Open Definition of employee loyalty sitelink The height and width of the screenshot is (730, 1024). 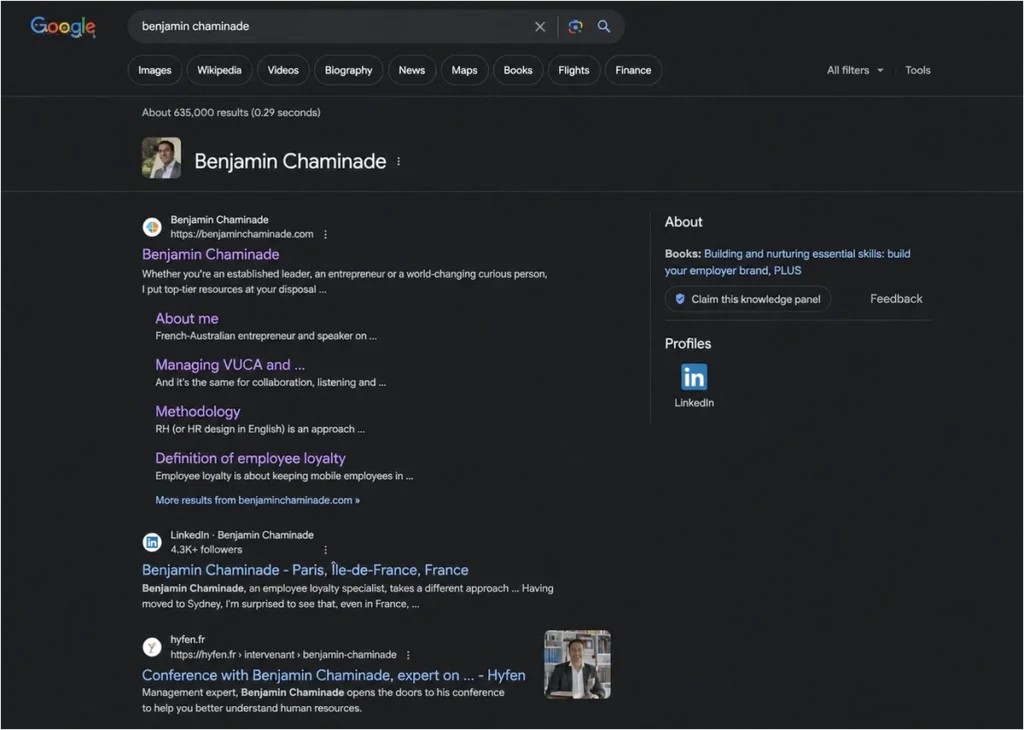[x=250, y=458]
